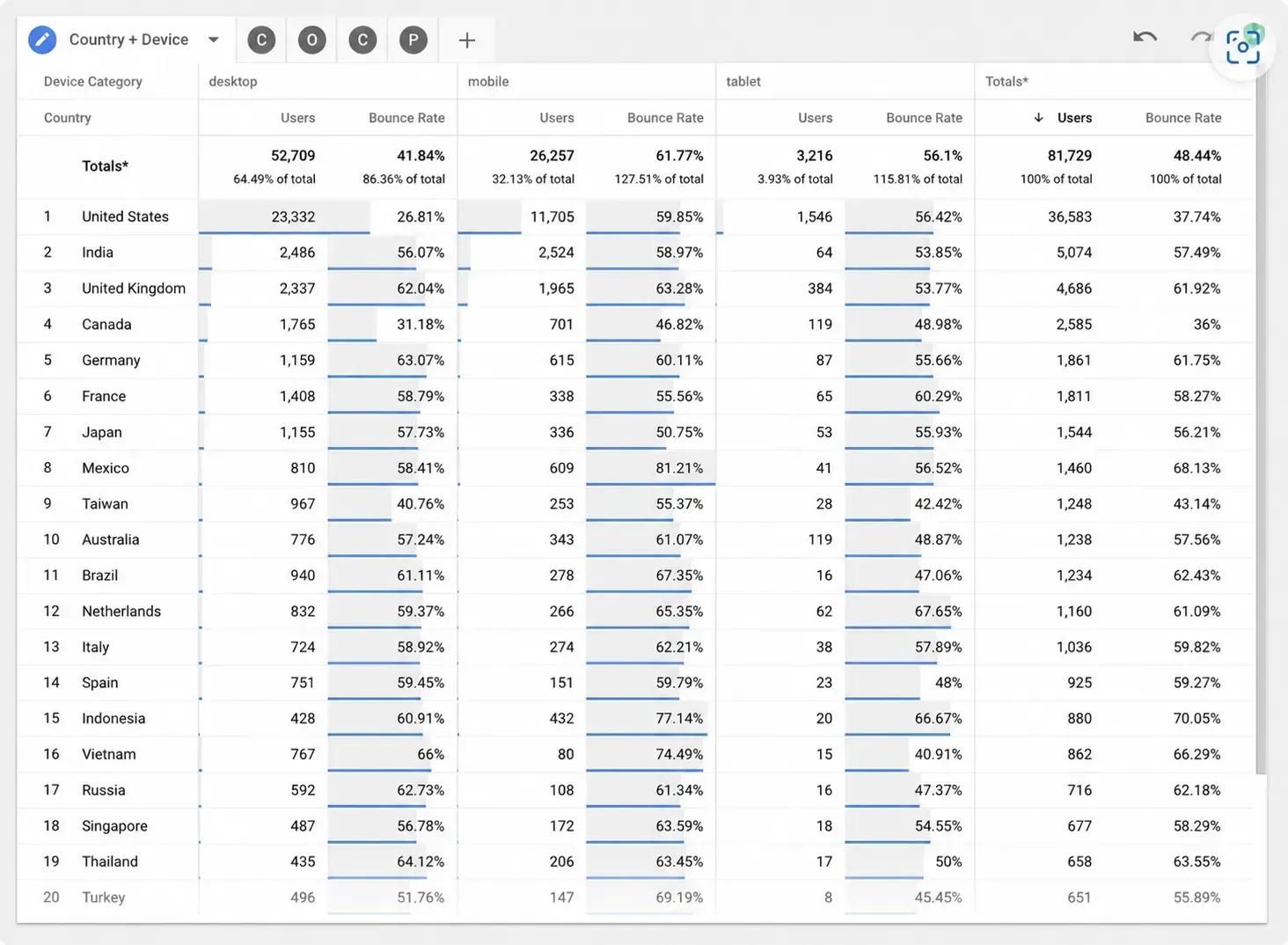The width and height of the screenshot is (1288, 945).
Task: Add a new tab with plus icon
Action: 467,40
